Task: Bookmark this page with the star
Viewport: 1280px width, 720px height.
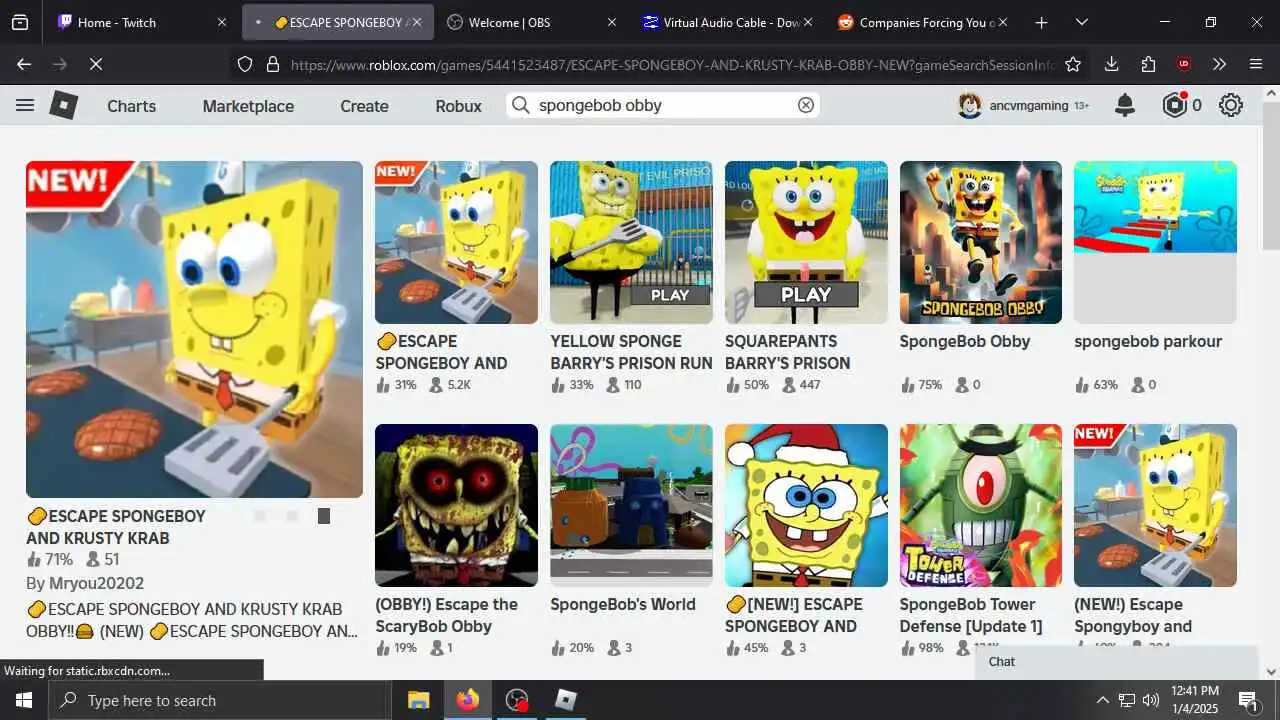Action: pyautogui.click(x=1073, y=64)
